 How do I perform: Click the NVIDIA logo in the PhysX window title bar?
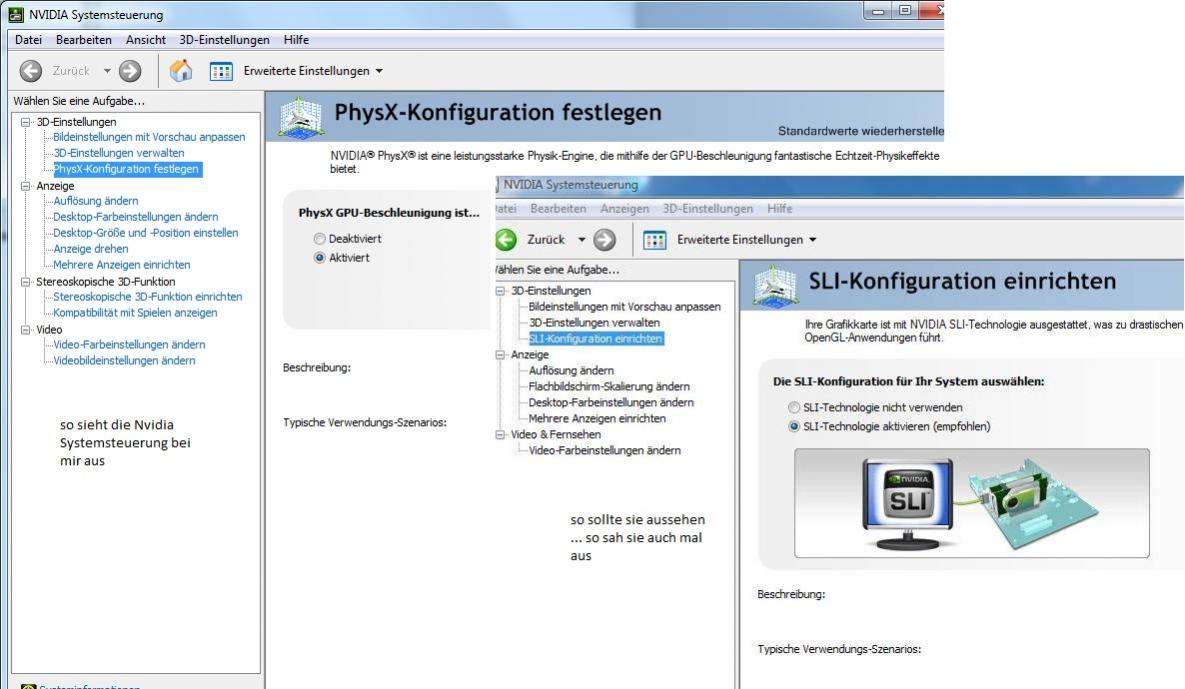point(16,14)
